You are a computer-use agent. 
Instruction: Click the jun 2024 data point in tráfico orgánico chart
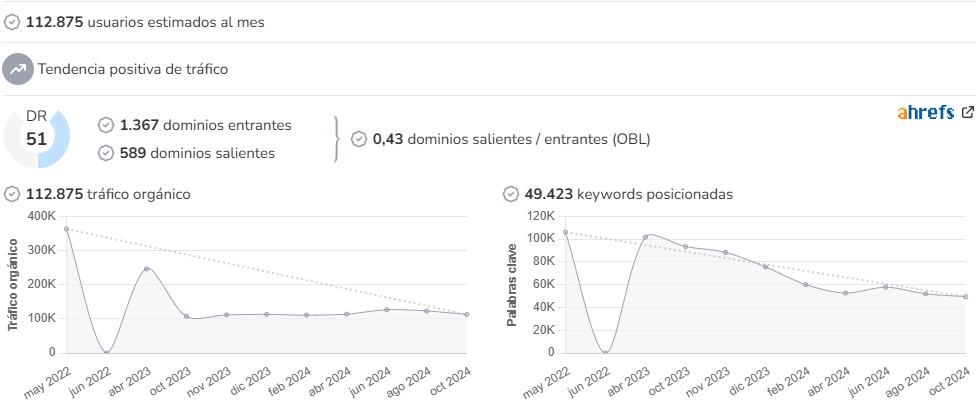pyautogui.click(x=387, y=310)
